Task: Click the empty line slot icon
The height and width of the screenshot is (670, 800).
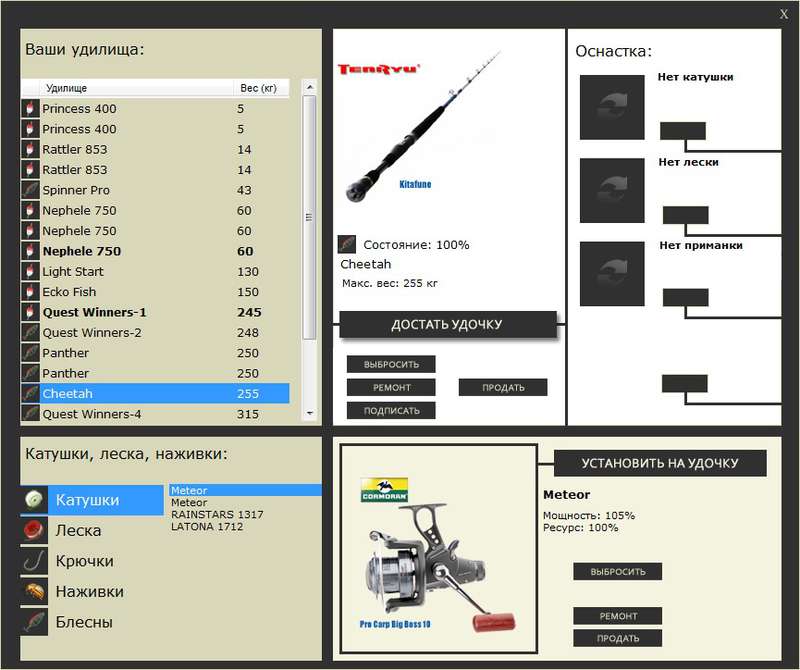Action: click(x=612, y=190)
